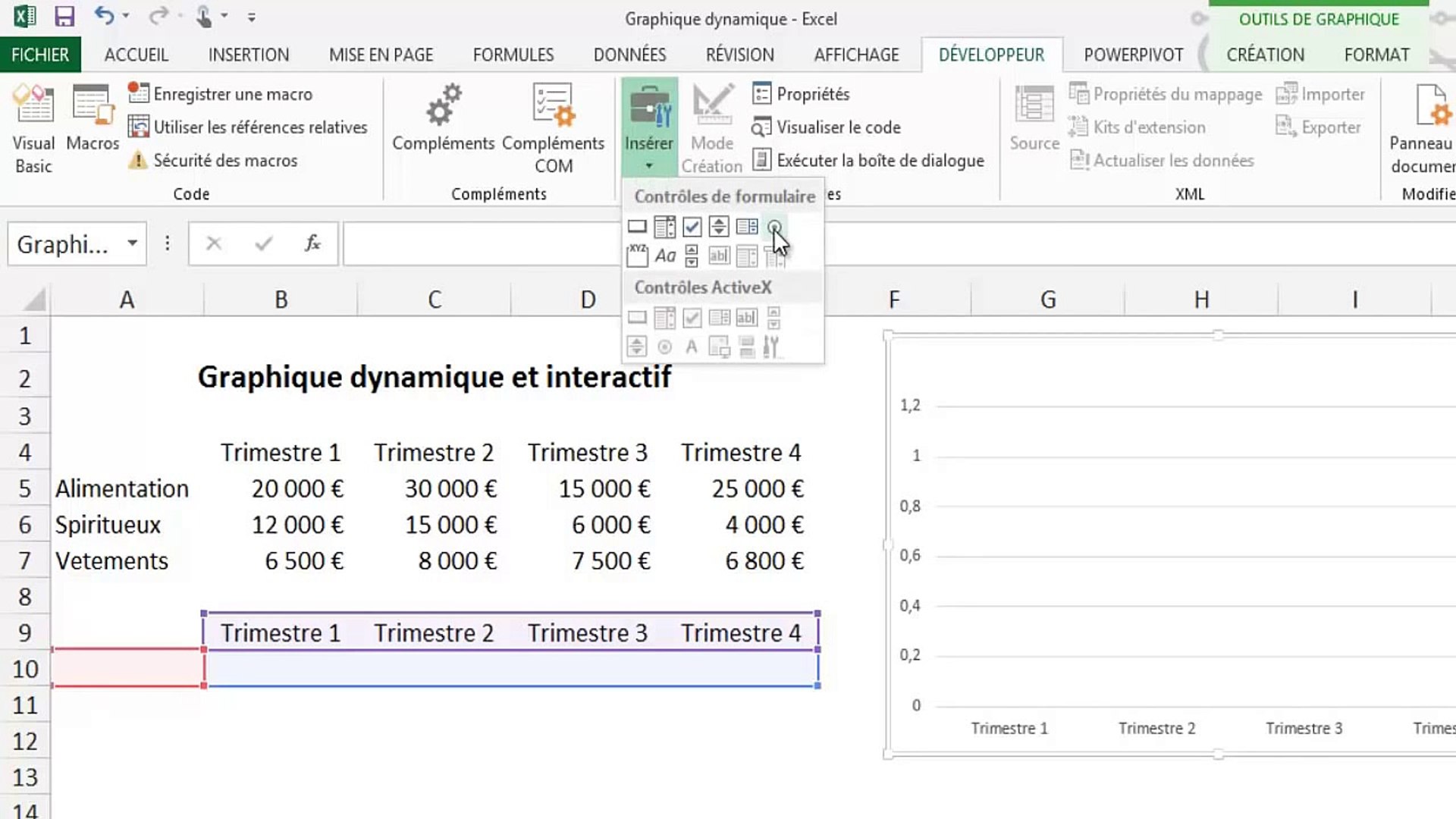Save the workbook with the floppy icon
This screenshot has height=819, width=1456.
click(x=64, y=17)
